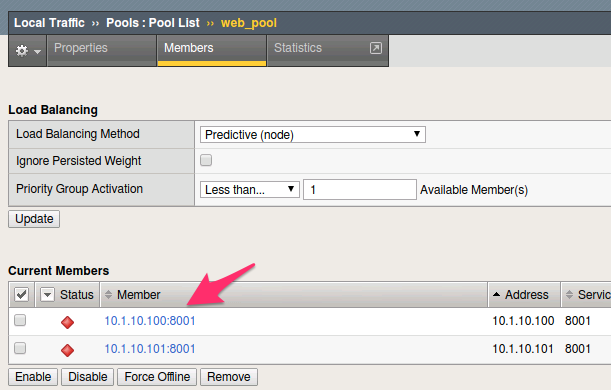Toggle select-all members checkbox
Screen dimensions: 611x390
coord(21,295)
